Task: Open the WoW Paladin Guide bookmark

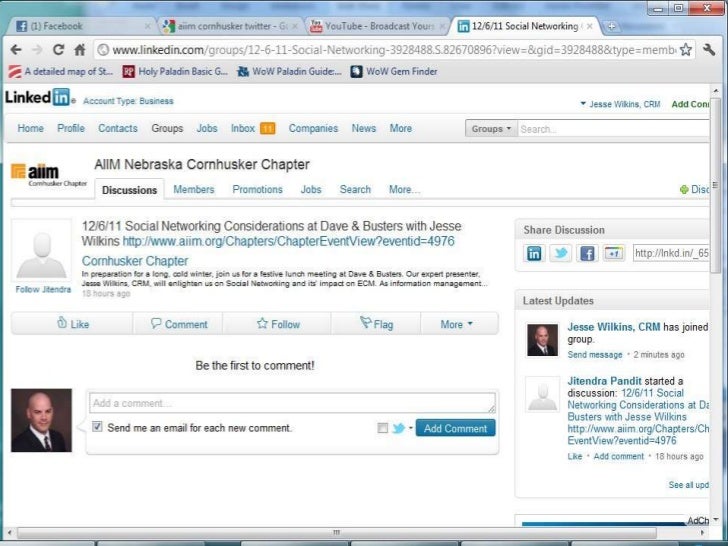Action: pyautogui.click(x=289, y=72)
